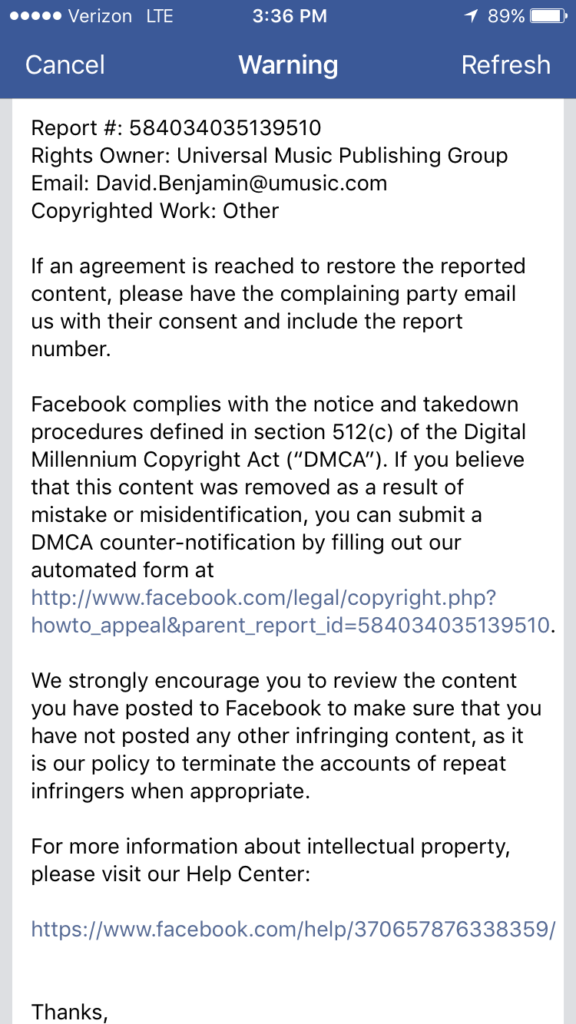Tap the Rights Owner Universal Music line
This screenshot has width=576, height=1024.
click(x=269, y=155)
